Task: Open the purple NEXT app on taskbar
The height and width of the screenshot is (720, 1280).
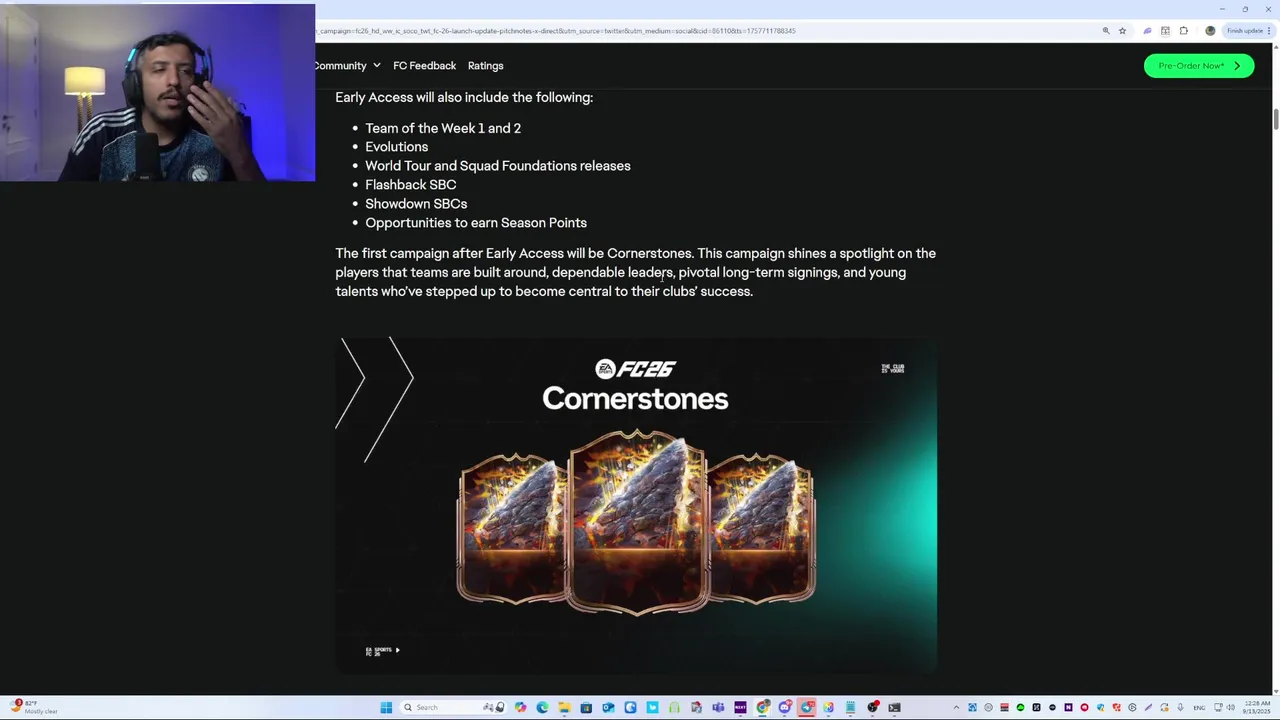Action: point(740,707)
